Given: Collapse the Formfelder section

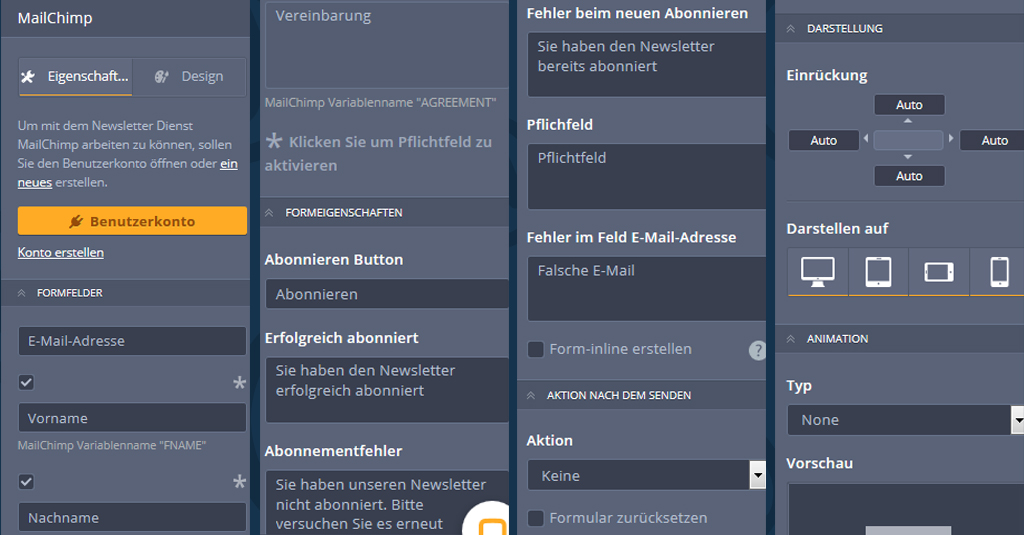Looking at the screenshot, I should coord(22,293).
